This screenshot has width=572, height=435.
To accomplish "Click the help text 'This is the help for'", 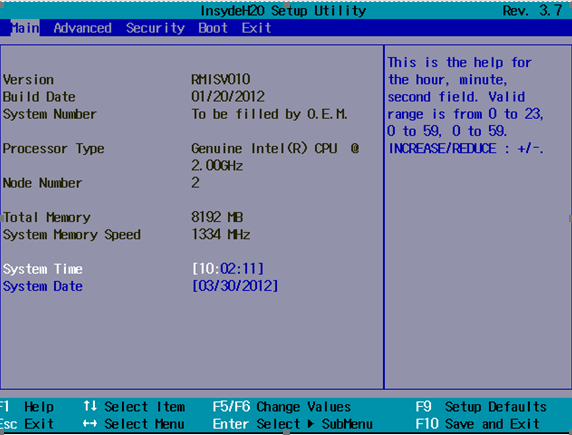I will pos(459,62).
